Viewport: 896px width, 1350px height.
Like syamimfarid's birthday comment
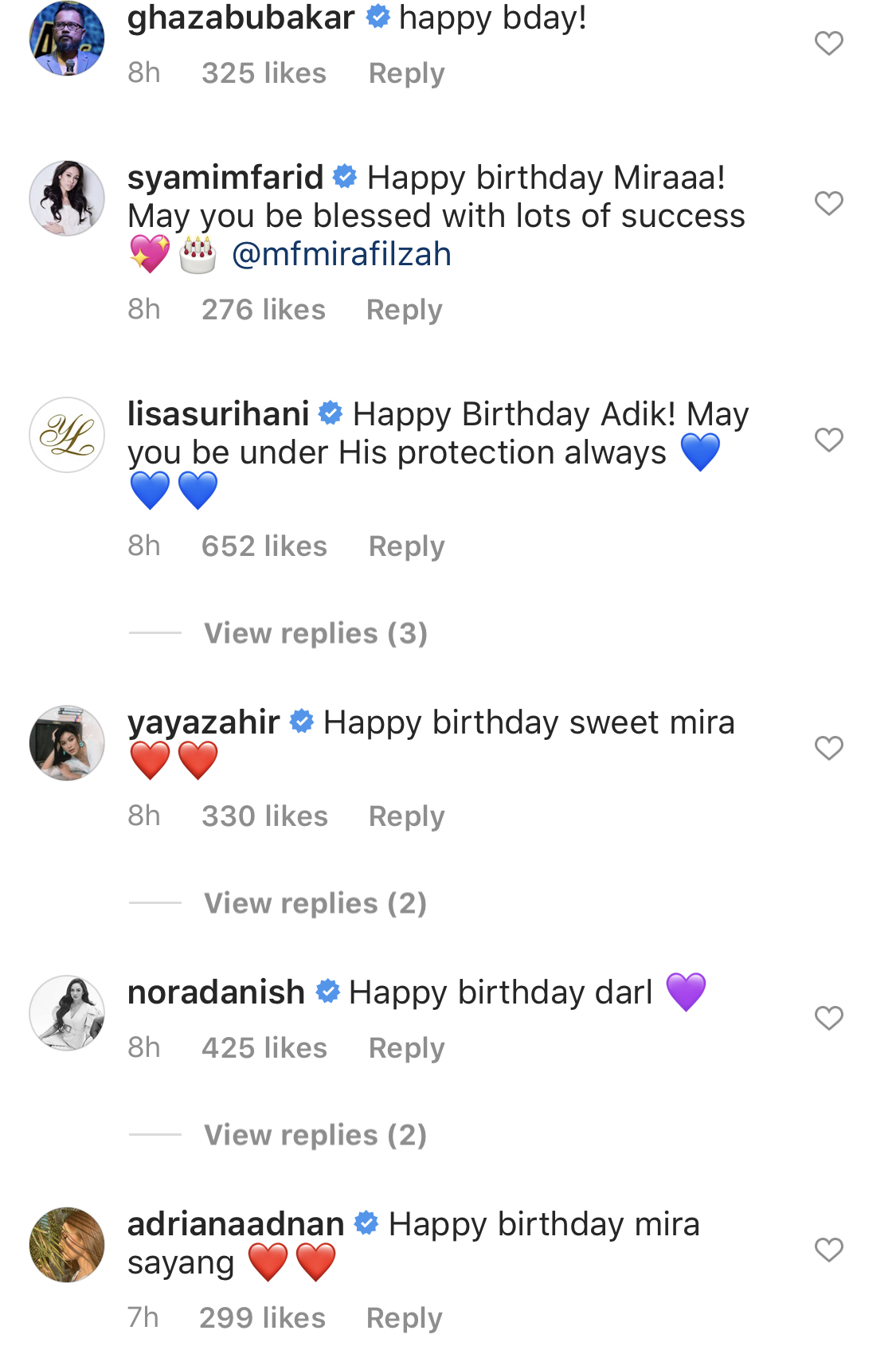click(828, 203)
